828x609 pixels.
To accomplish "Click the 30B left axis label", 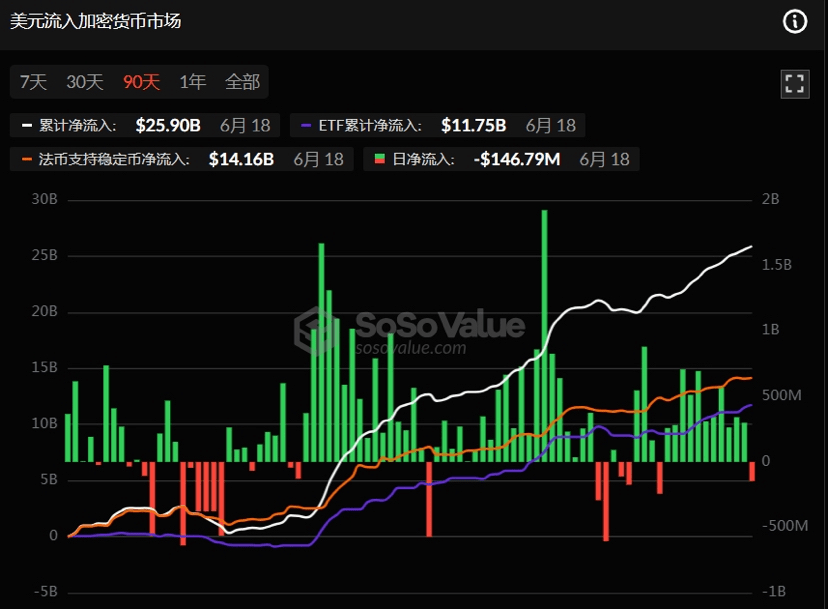I will (44, 199).
